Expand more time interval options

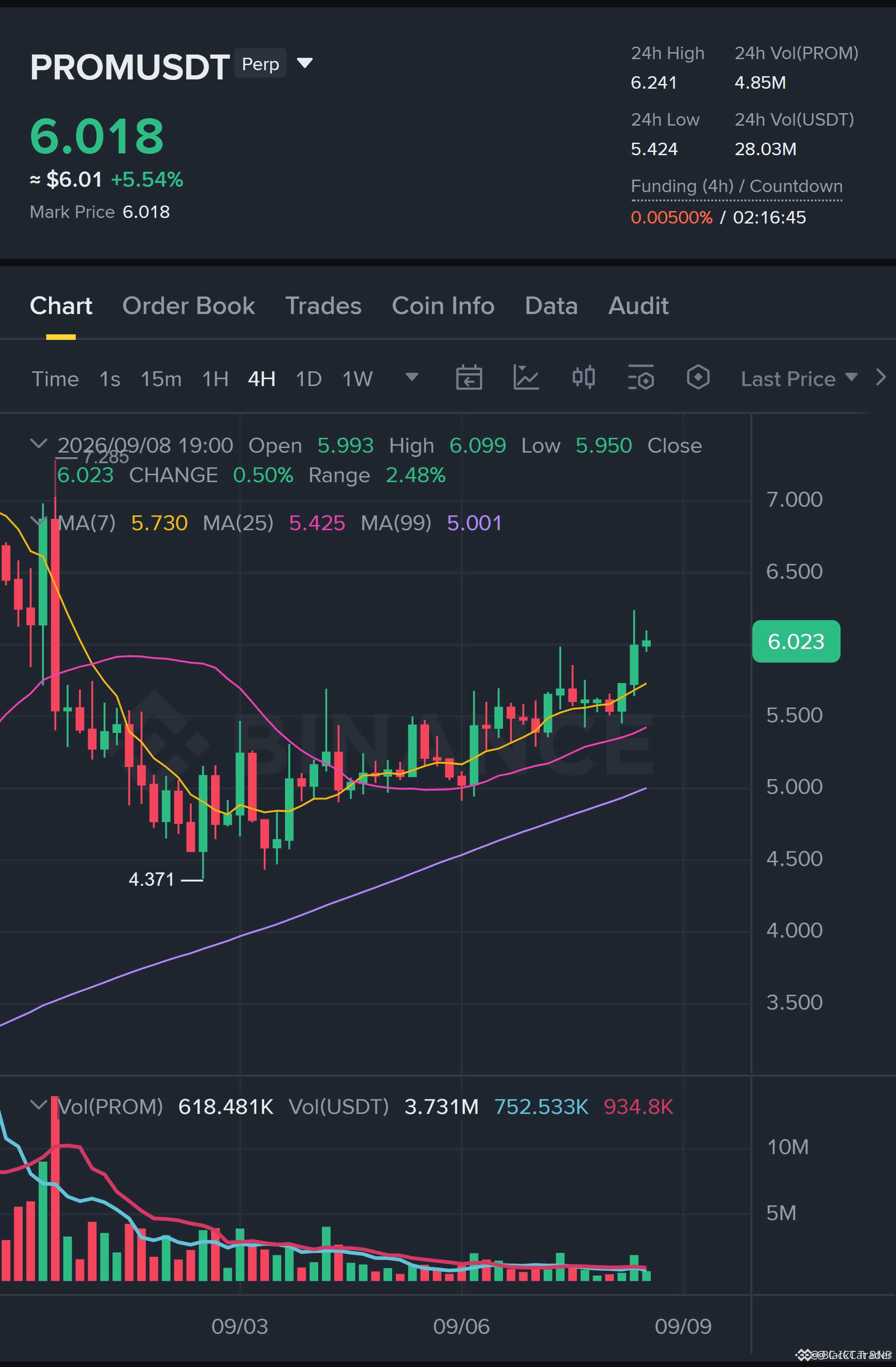[412, 377]
